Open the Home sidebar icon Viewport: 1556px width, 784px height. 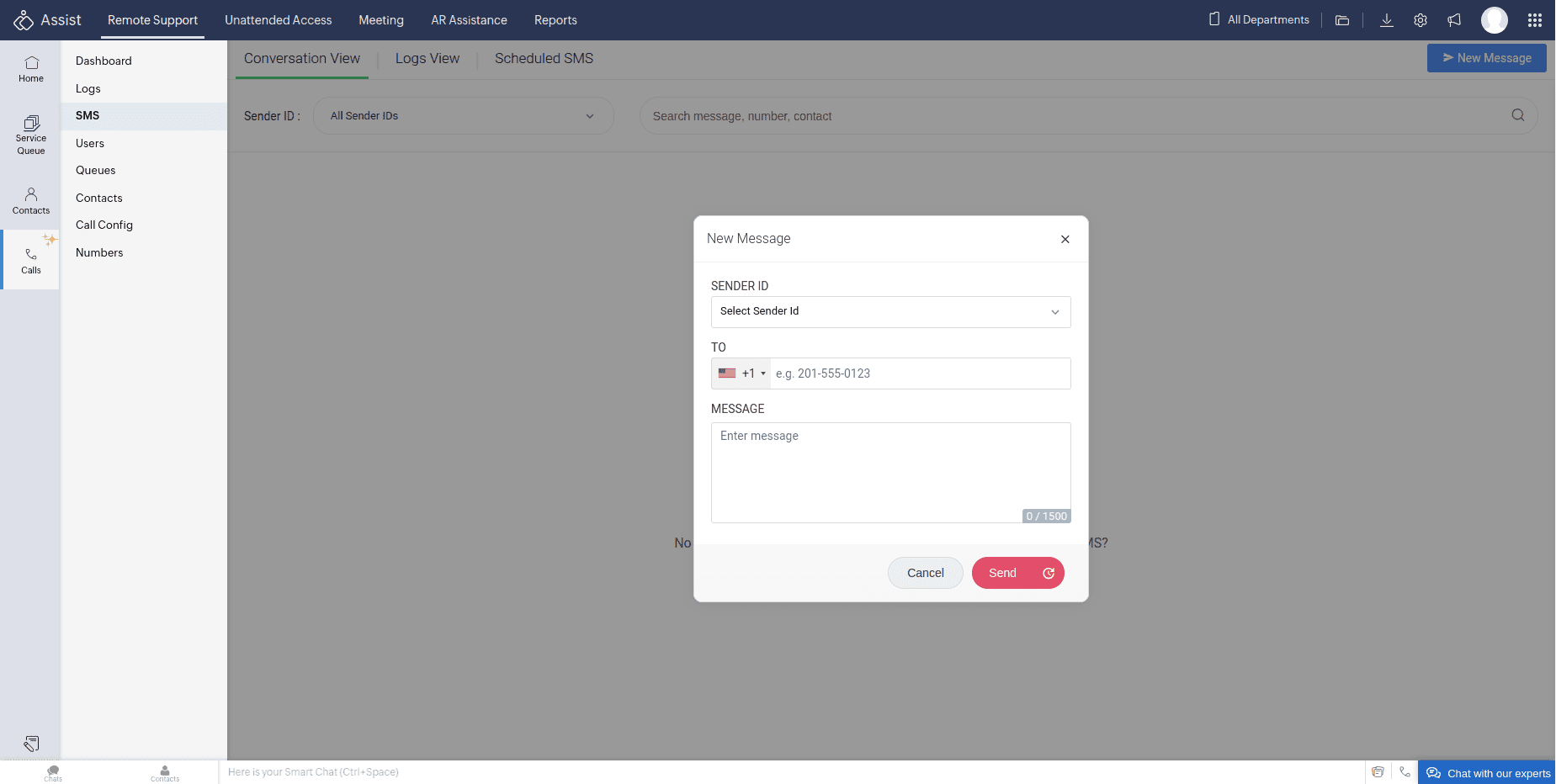(31, 69)
